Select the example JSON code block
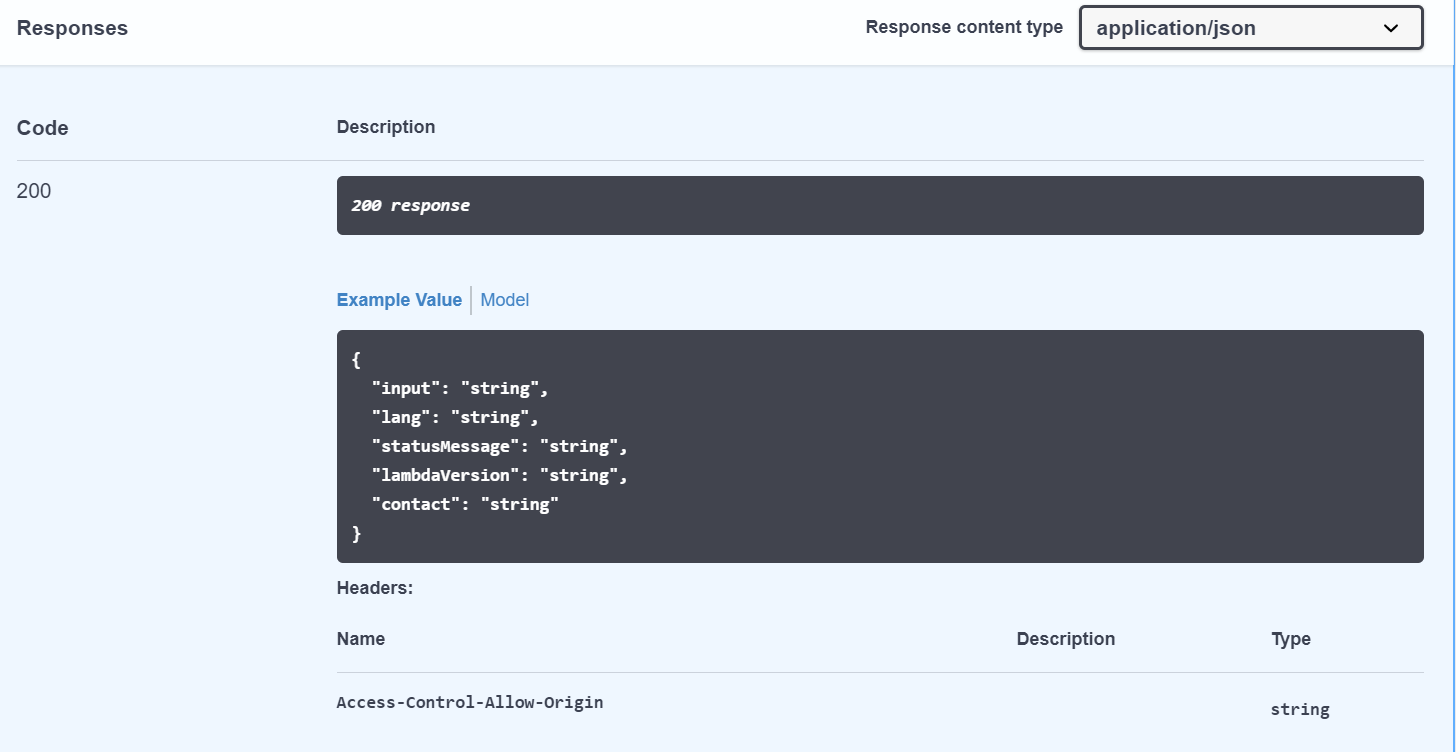This screenshot has width=1456, height=752. coord(880,445)
